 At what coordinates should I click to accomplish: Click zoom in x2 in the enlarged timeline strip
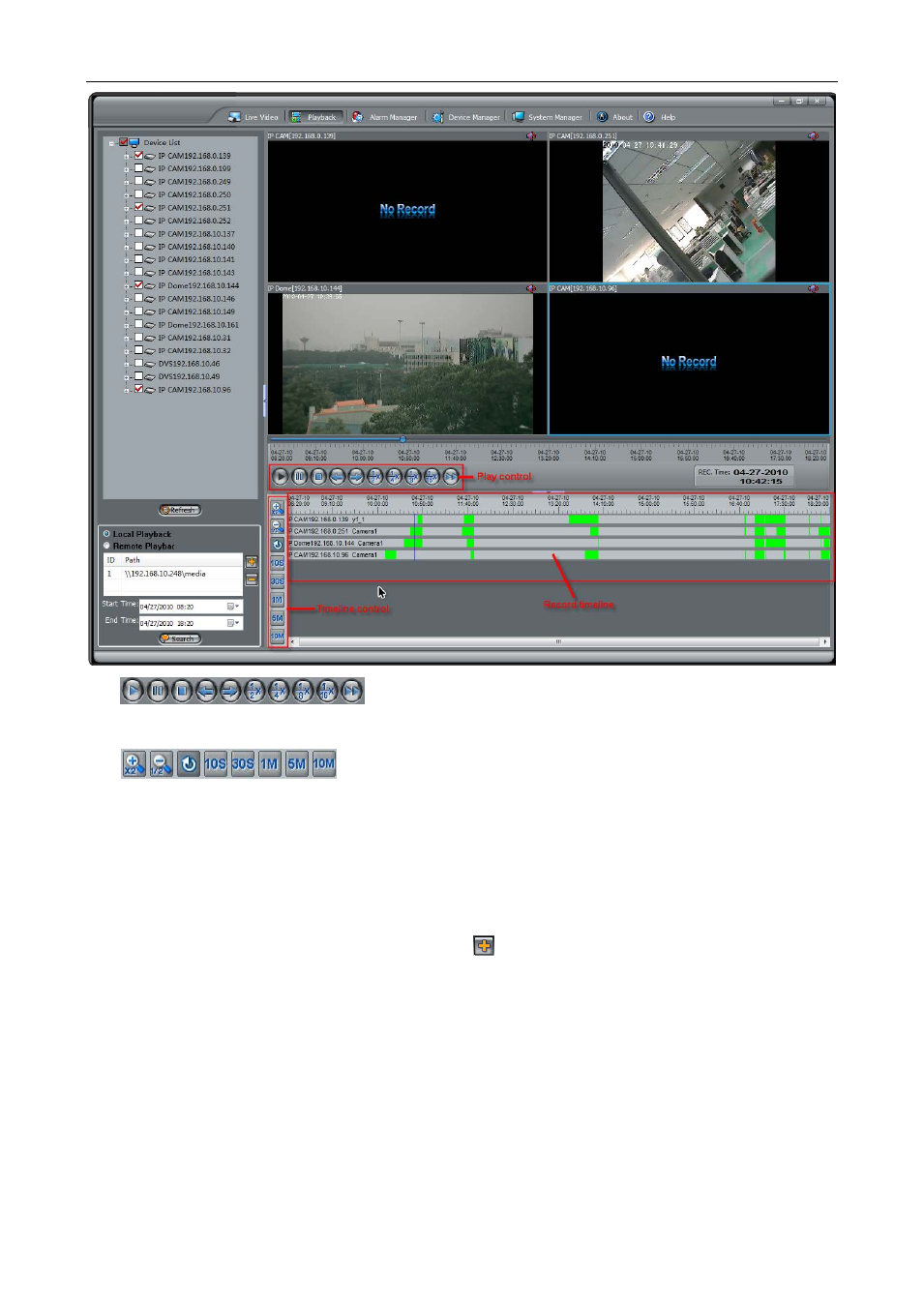click(134, 764)
